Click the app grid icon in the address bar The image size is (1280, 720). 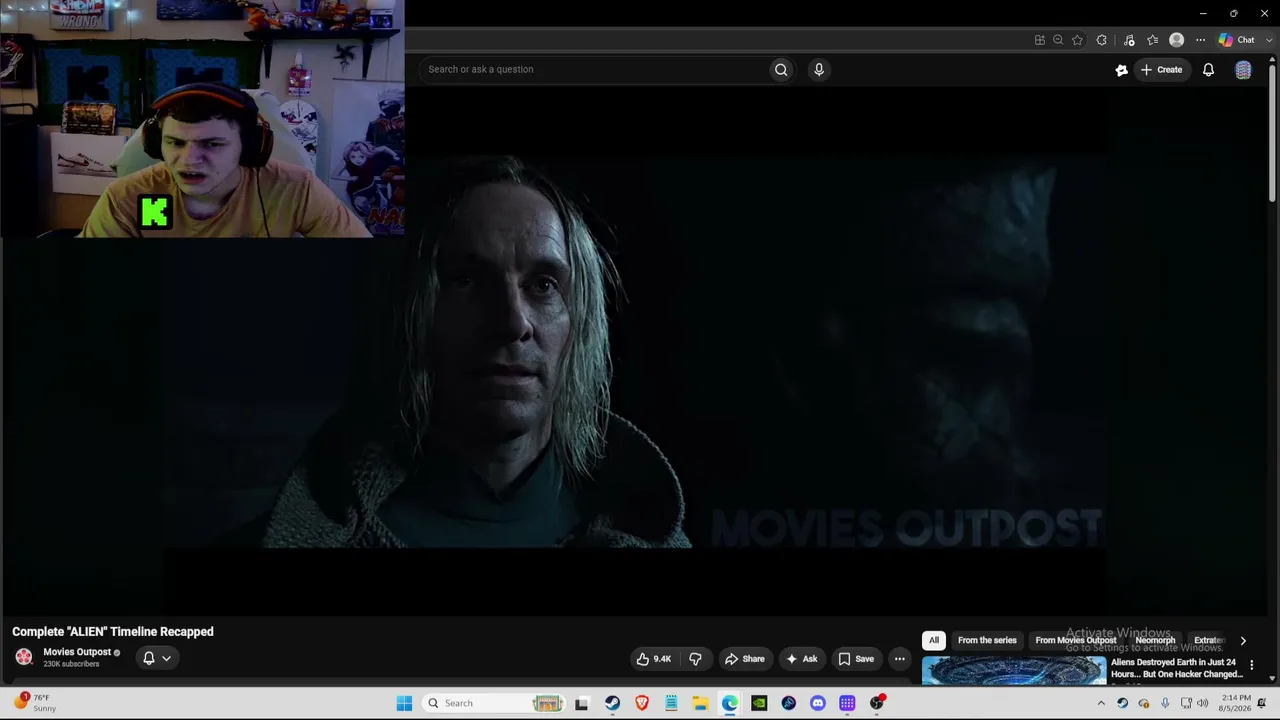pyautogui.click(x=1040, y=40)
